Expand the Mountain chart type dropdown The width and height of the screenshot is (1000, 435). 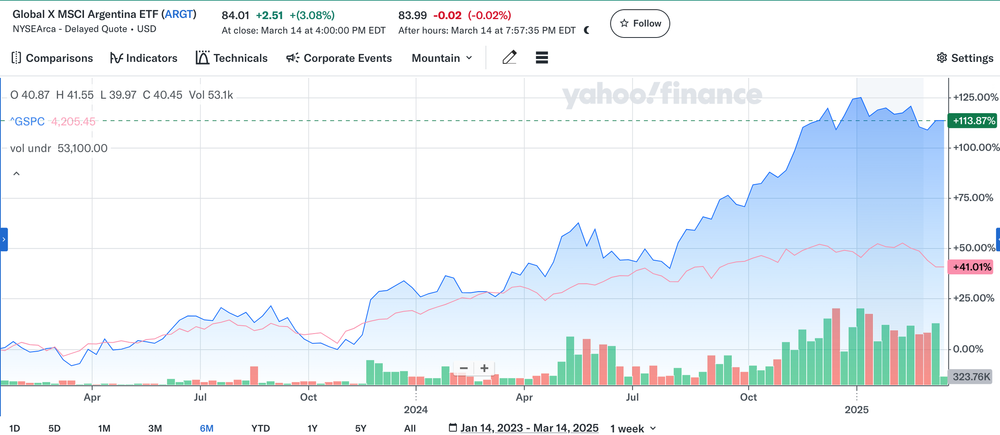click(442, 58)
